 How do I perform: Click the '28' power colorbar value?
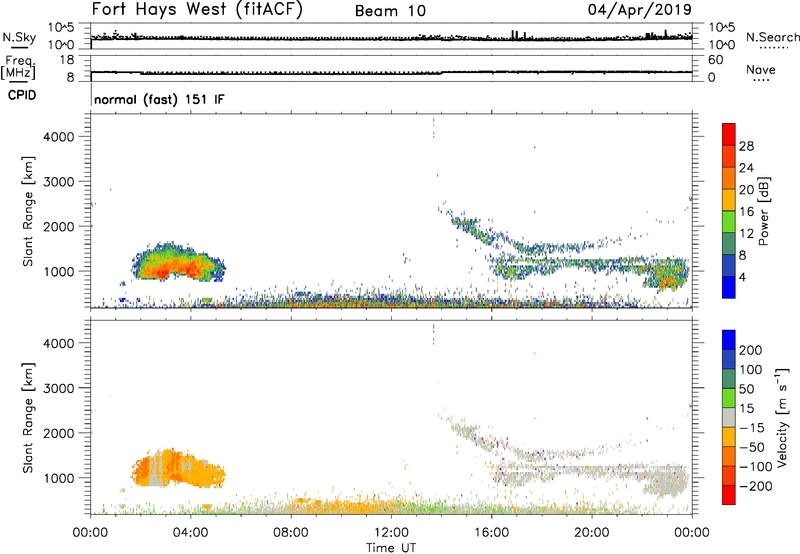pos(746,146)
